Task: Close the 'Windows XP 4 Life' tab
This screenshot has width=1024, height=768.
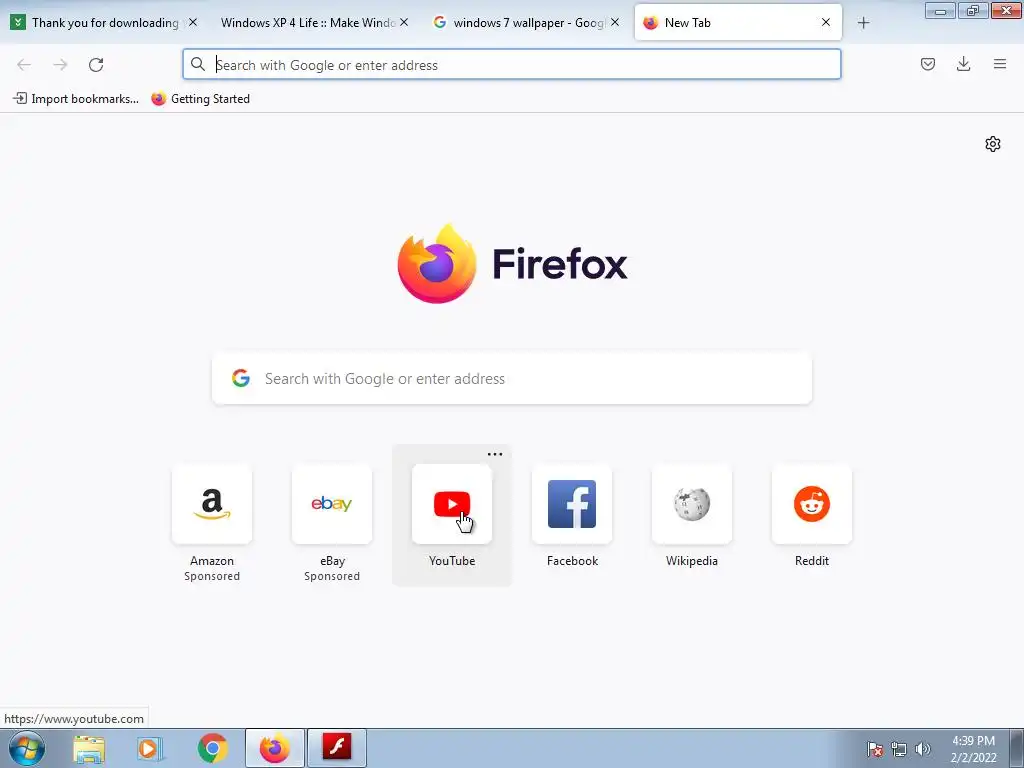Action: tap(404, 22)
